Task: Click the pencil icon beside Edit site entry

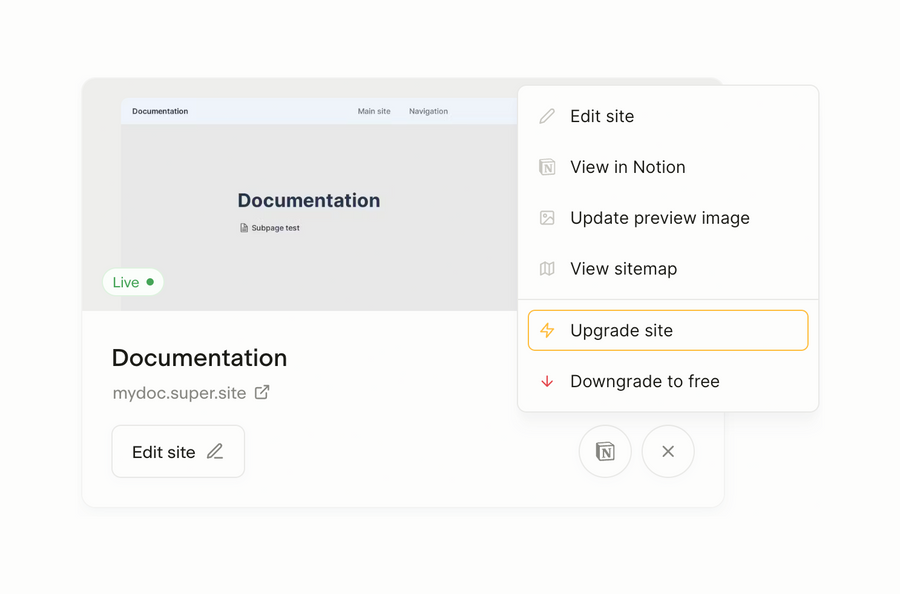Action: [546, 116]
